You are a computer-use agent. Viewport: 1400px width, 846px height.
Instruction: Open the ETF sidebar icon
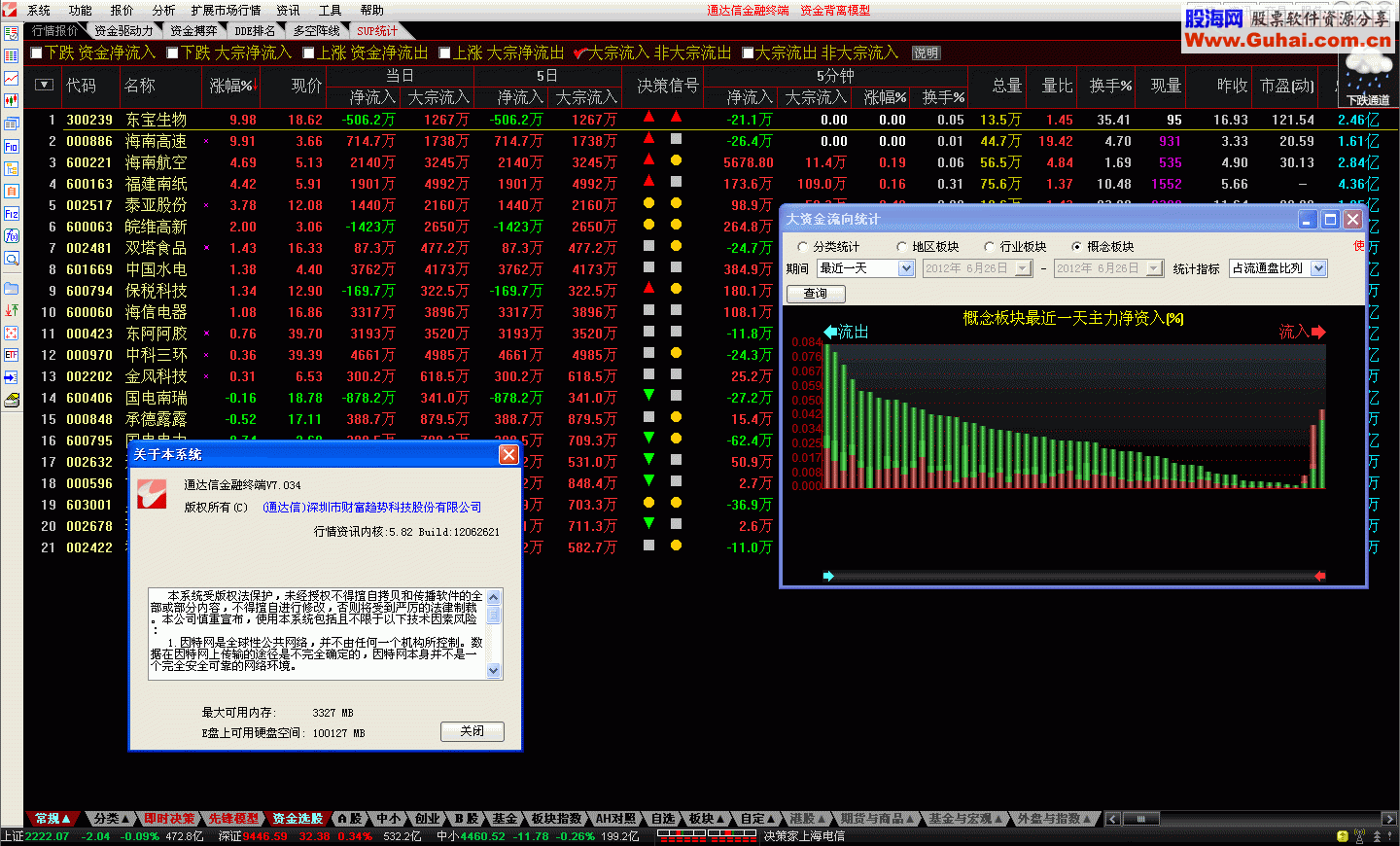click(12, 356)
